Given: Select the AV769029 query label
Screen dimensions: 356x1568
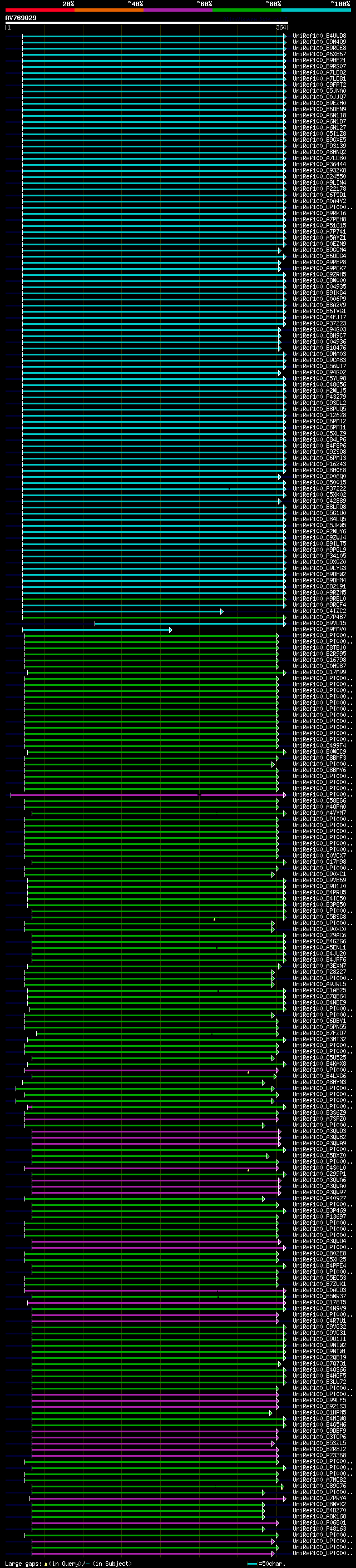Looking at the screenshot, I should 21,18.
